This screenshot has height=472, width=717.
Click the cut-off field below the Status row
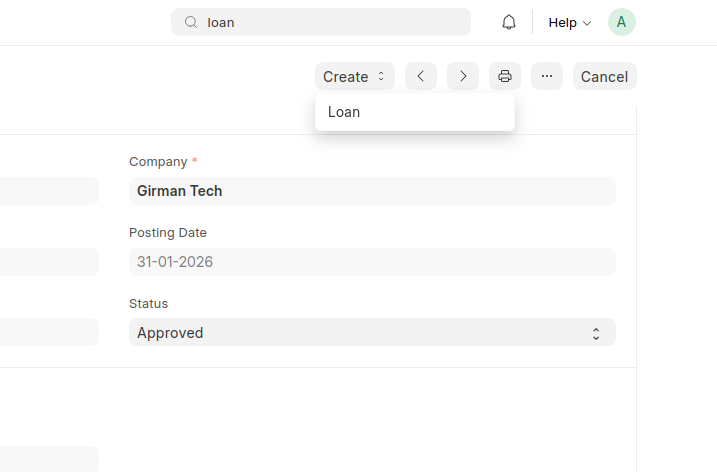point(49,459)
